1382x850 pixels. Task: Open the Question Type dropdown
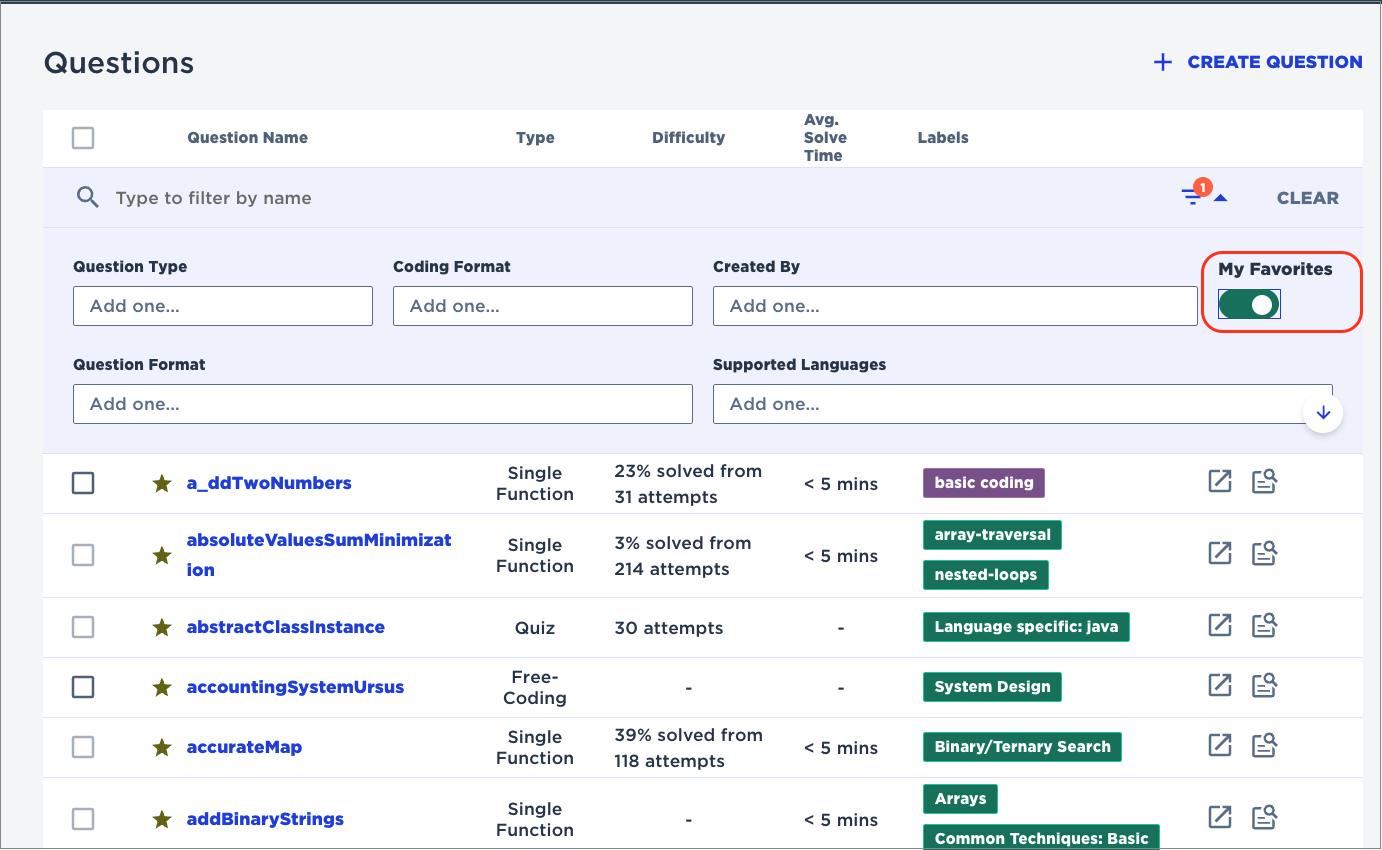(x=222, y=305)
